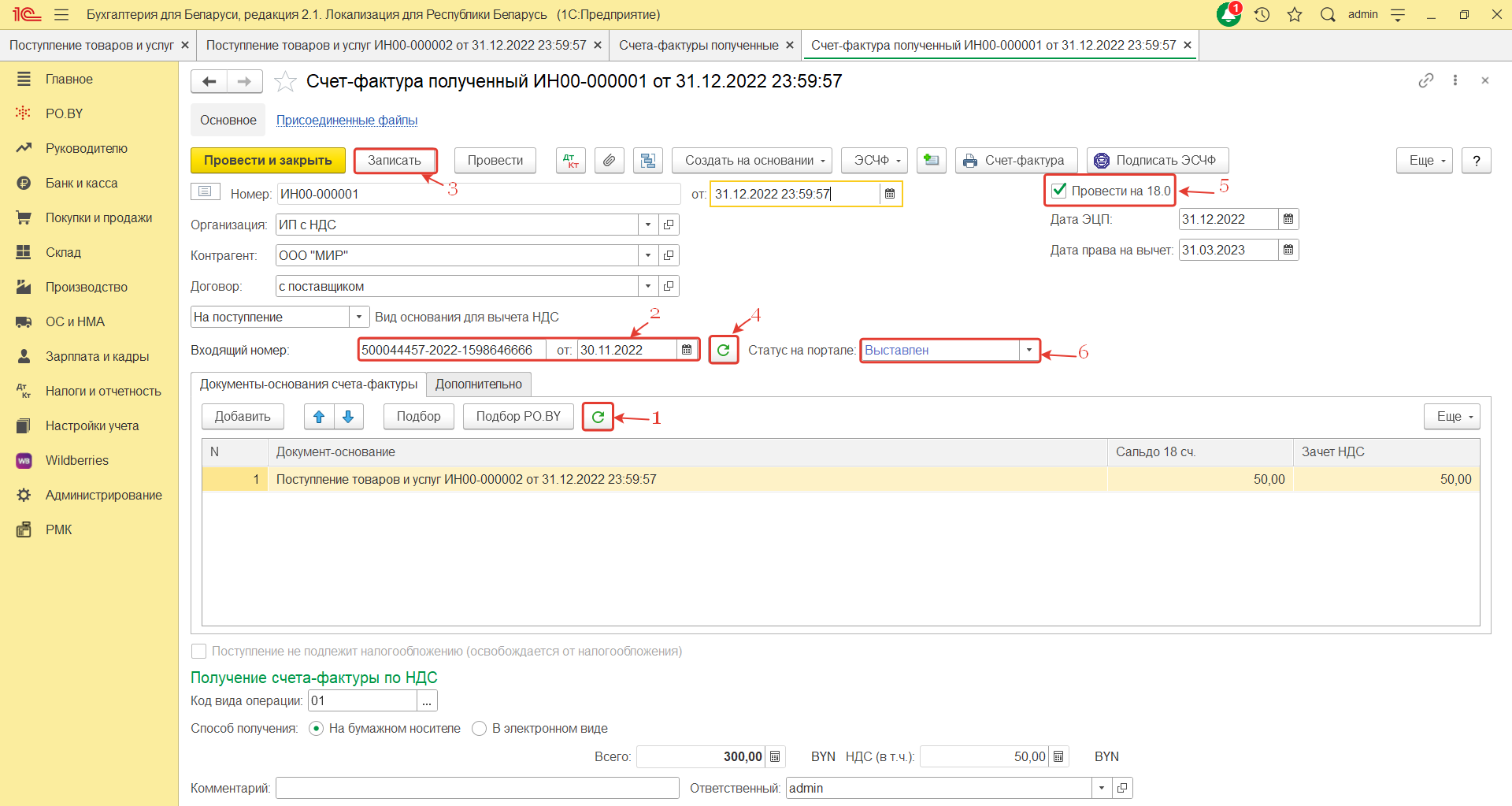Switch to the Дополнительно tab
Screen dimensions: 1512x806
point(478,384)
